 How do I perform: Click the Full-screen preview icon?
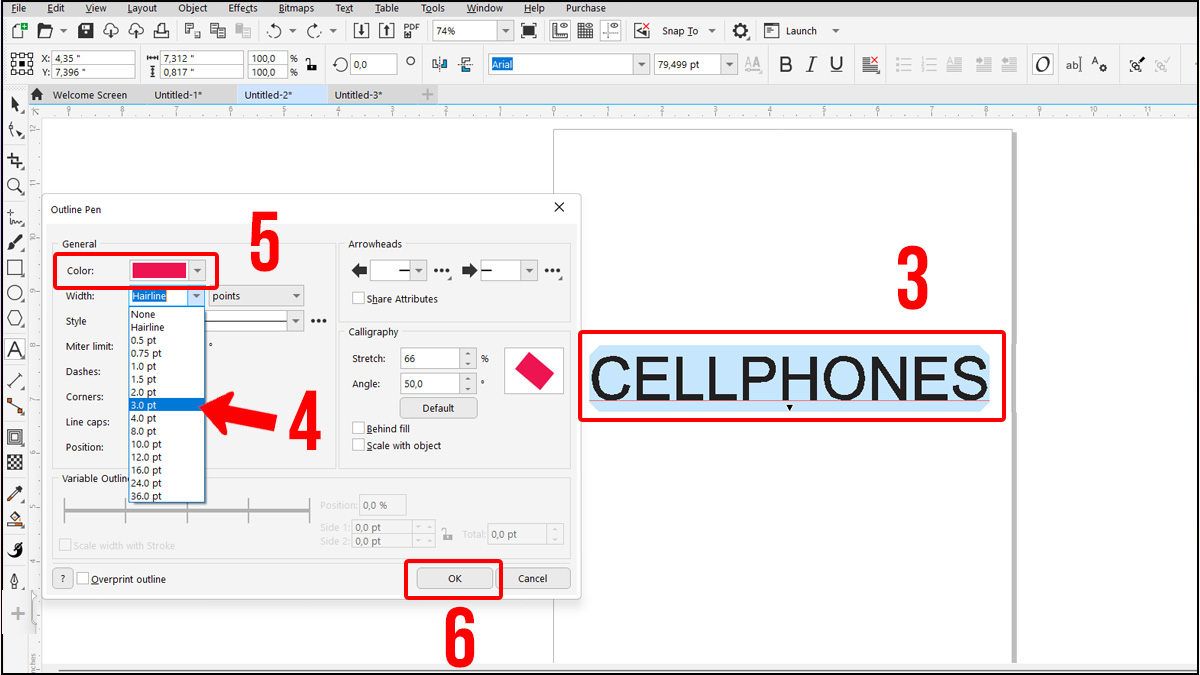pos(530,31)
